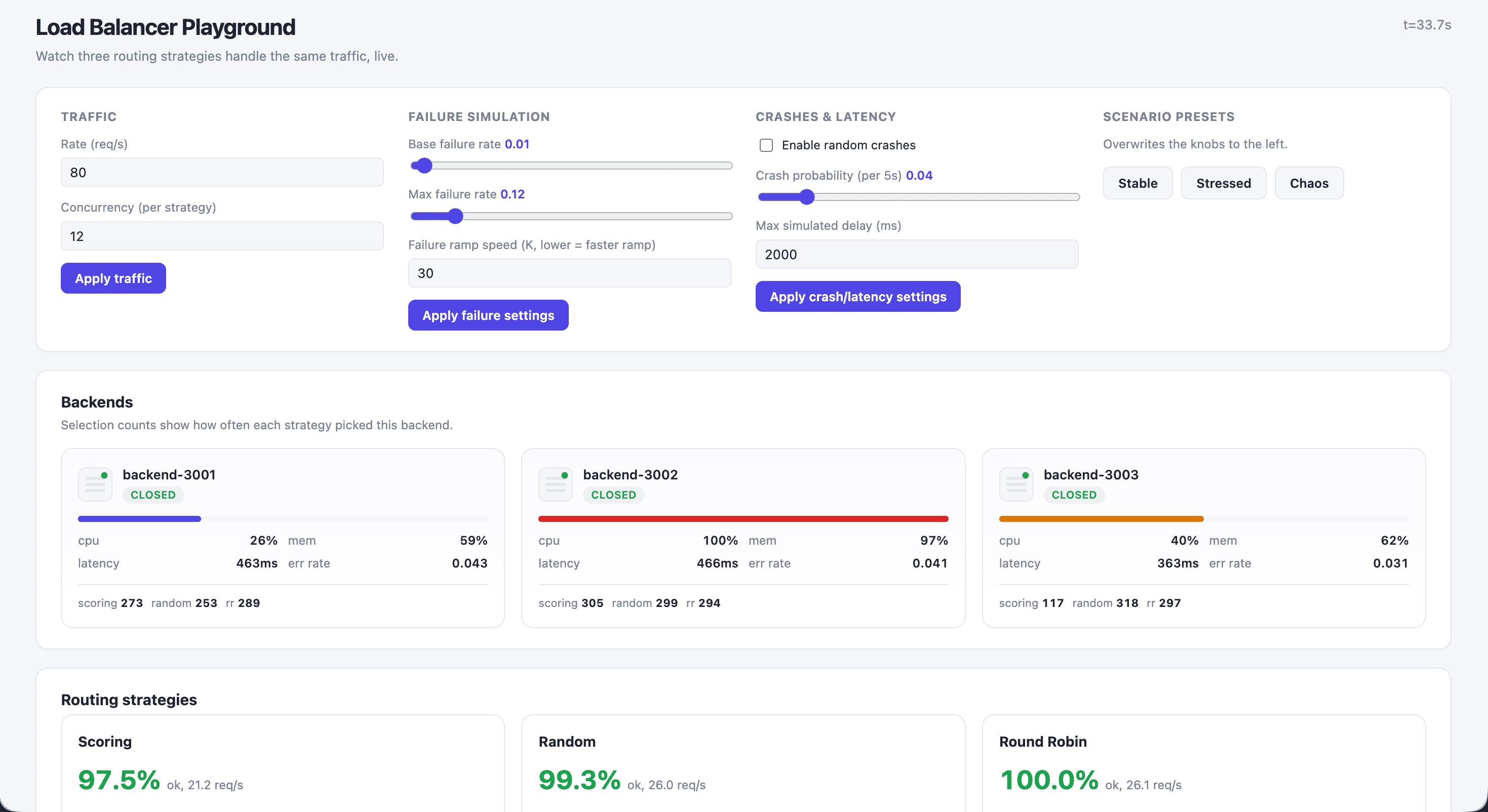Click backend-3002 mem value 97%

[x=933, y=541]
